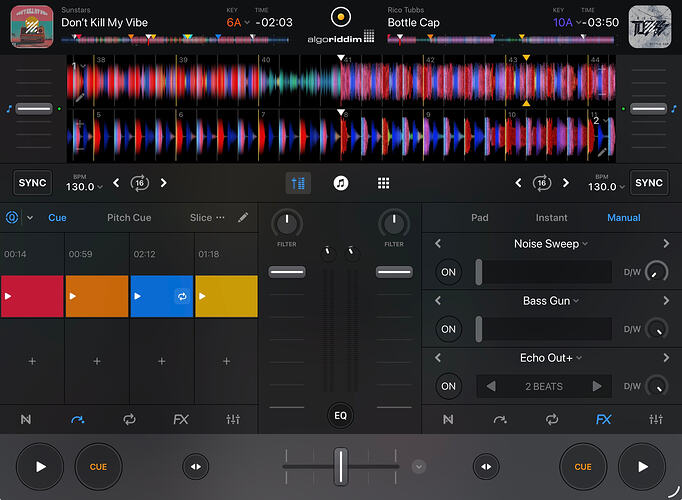Open the sampler grid icon

click(x=383, y=183)
